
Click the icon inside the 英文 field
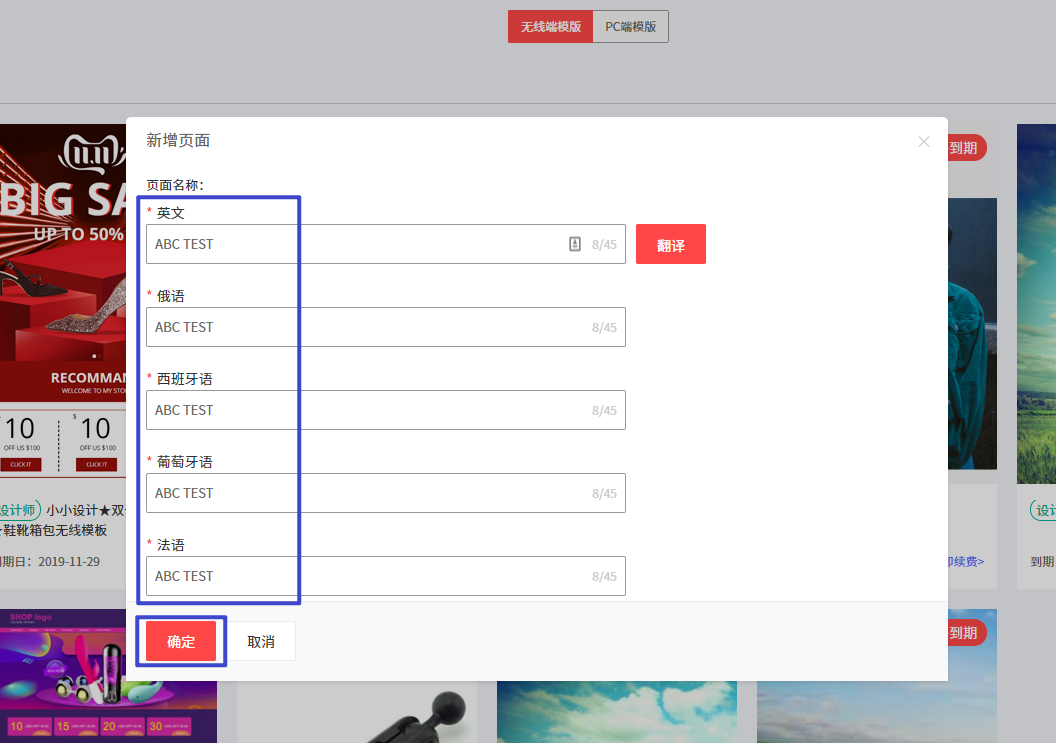(574, 244)
